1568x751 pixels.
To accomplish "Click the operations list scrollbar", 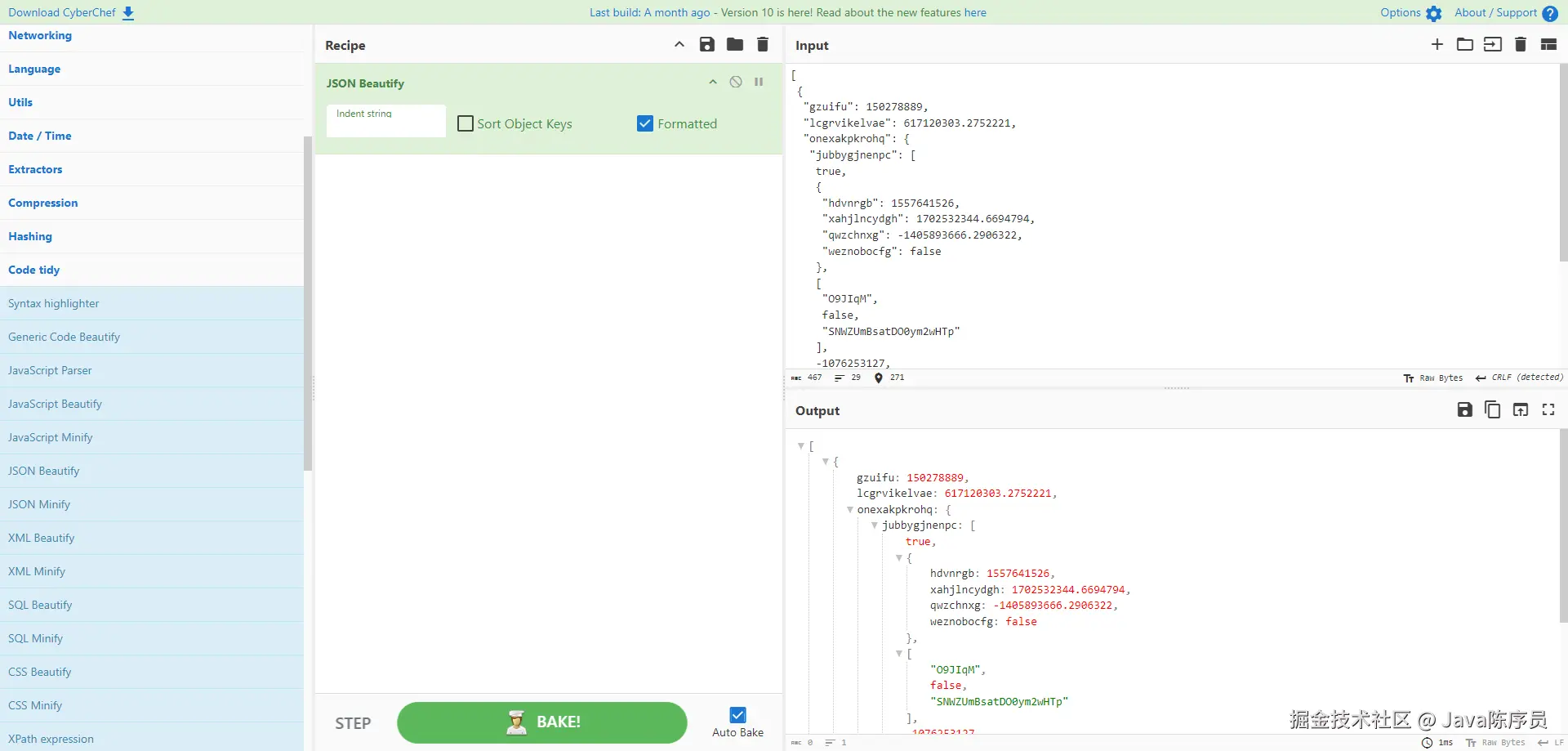I will click(x=308, y=303).
